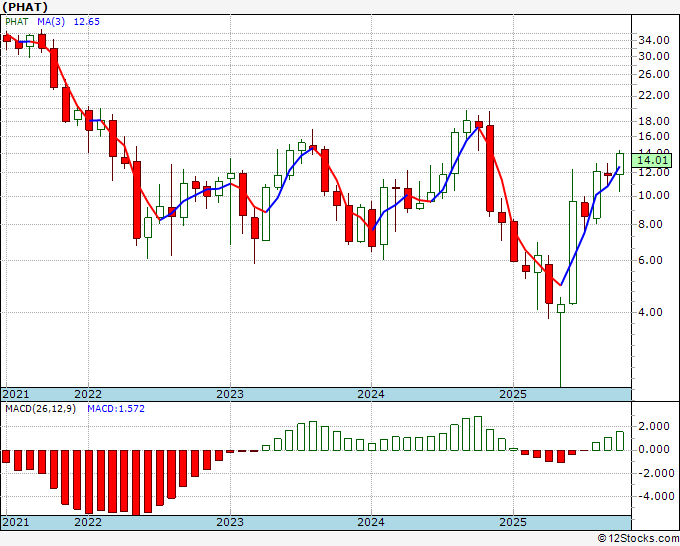680x546 pixels.
Task: Click 2025 on the MACD panel timeline
Action: click(513, 522)
